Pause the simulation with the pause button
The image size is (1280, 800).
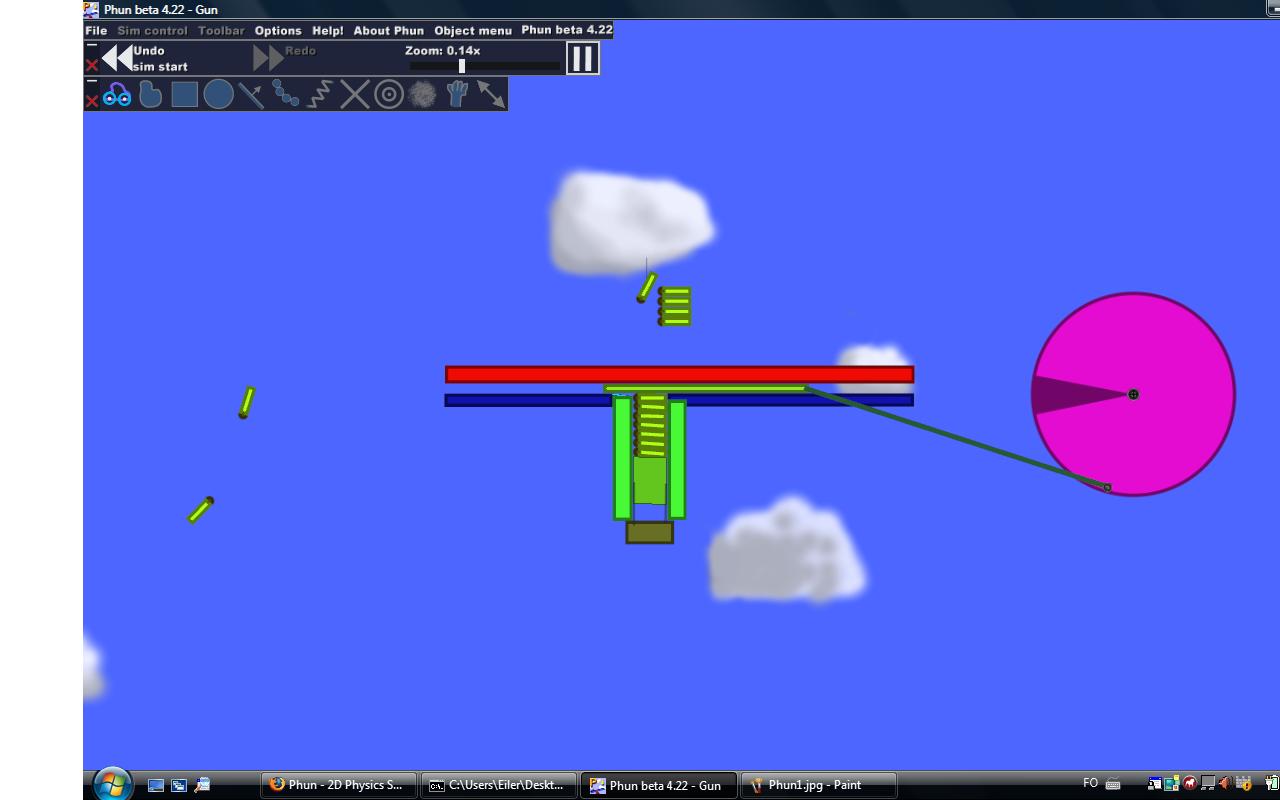point(582,58)
